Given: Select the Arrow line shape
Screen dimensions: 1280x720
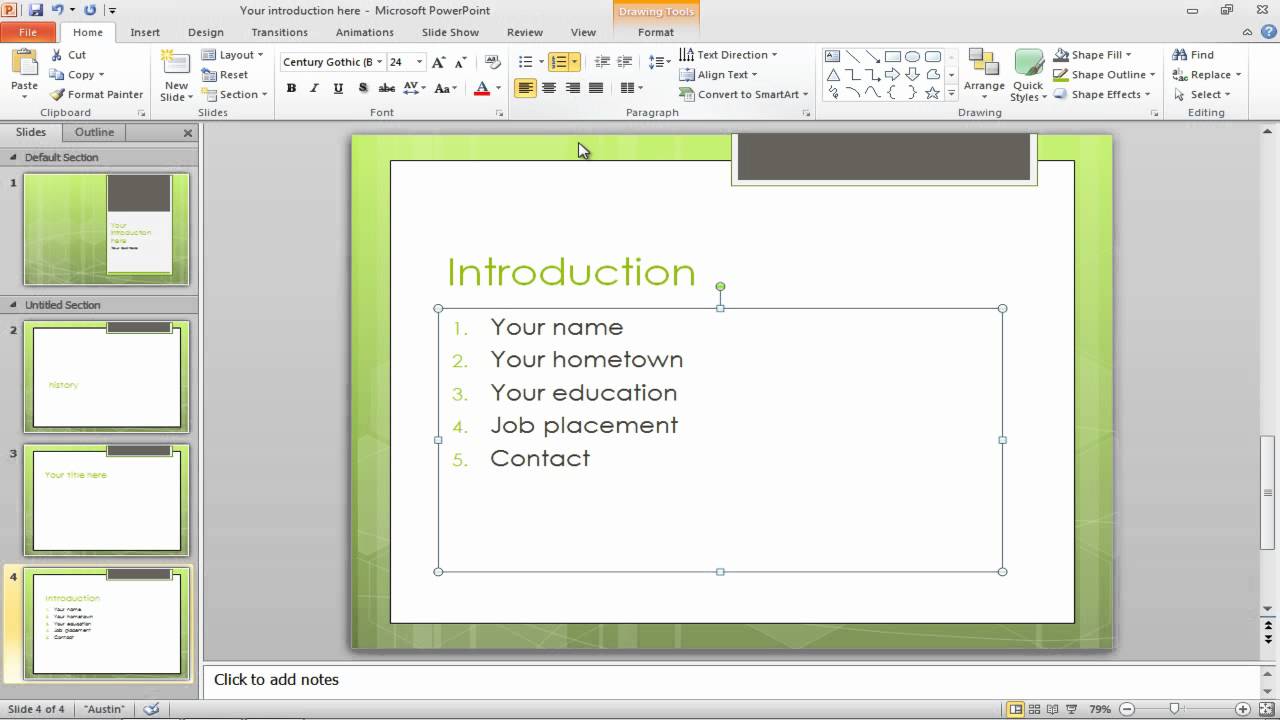Looking at the screenshot, I should [872, 57].
